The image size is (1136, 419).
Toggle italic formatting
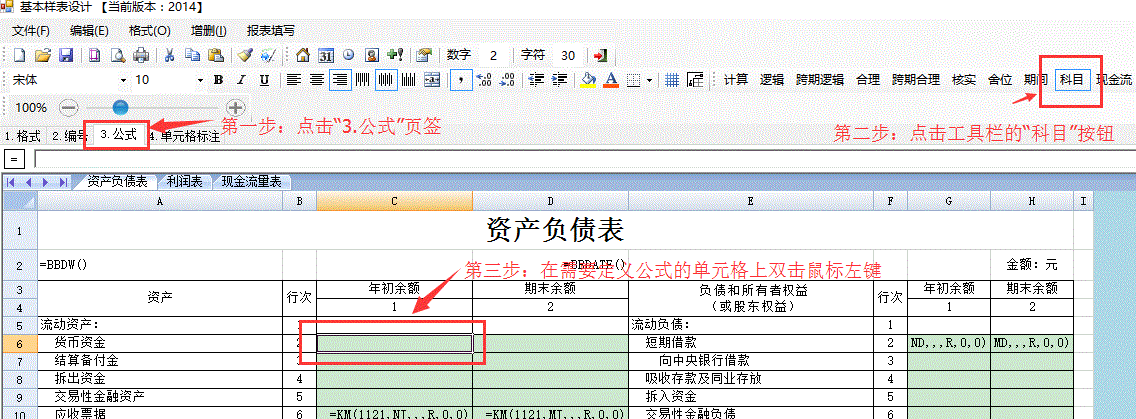(241, 80)
